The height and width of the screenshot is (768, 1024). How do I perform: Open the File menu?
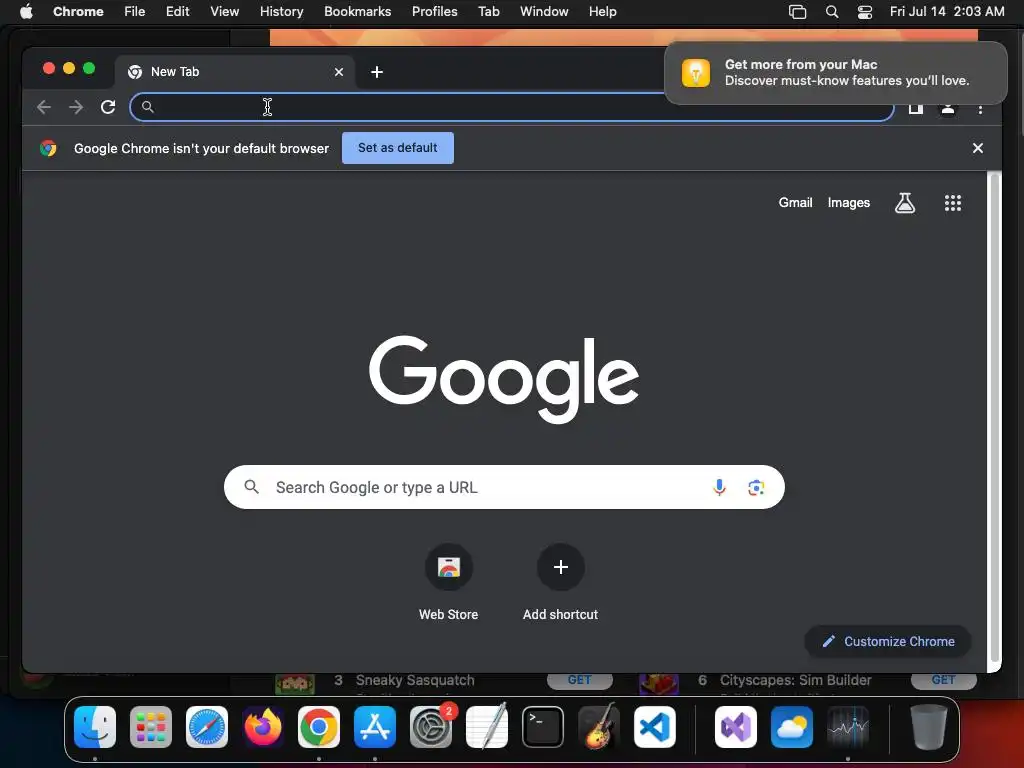click(135, 12)
